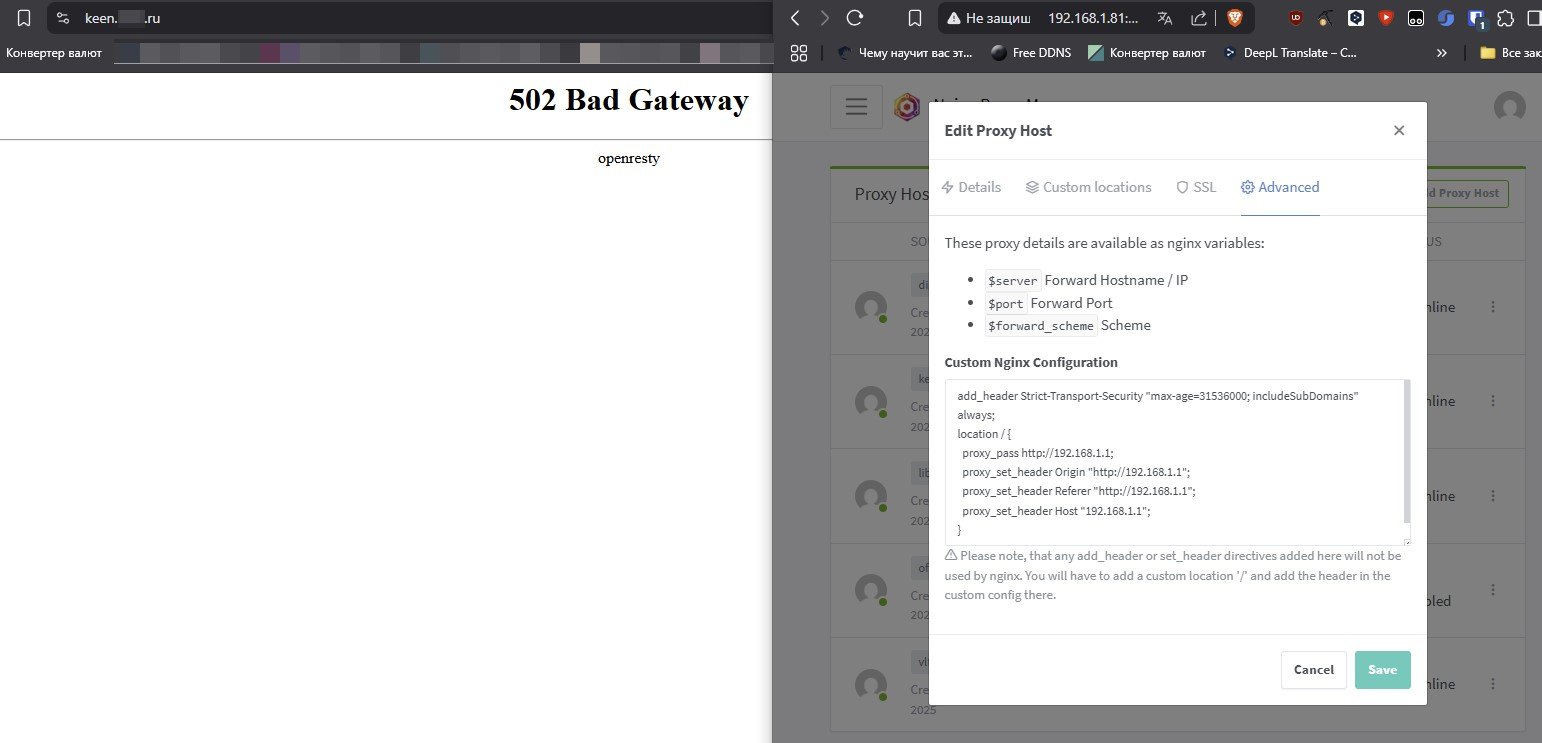Open the uBlock Origin extension icon
Viewport: 1542px width, 743px height.
1296,18
